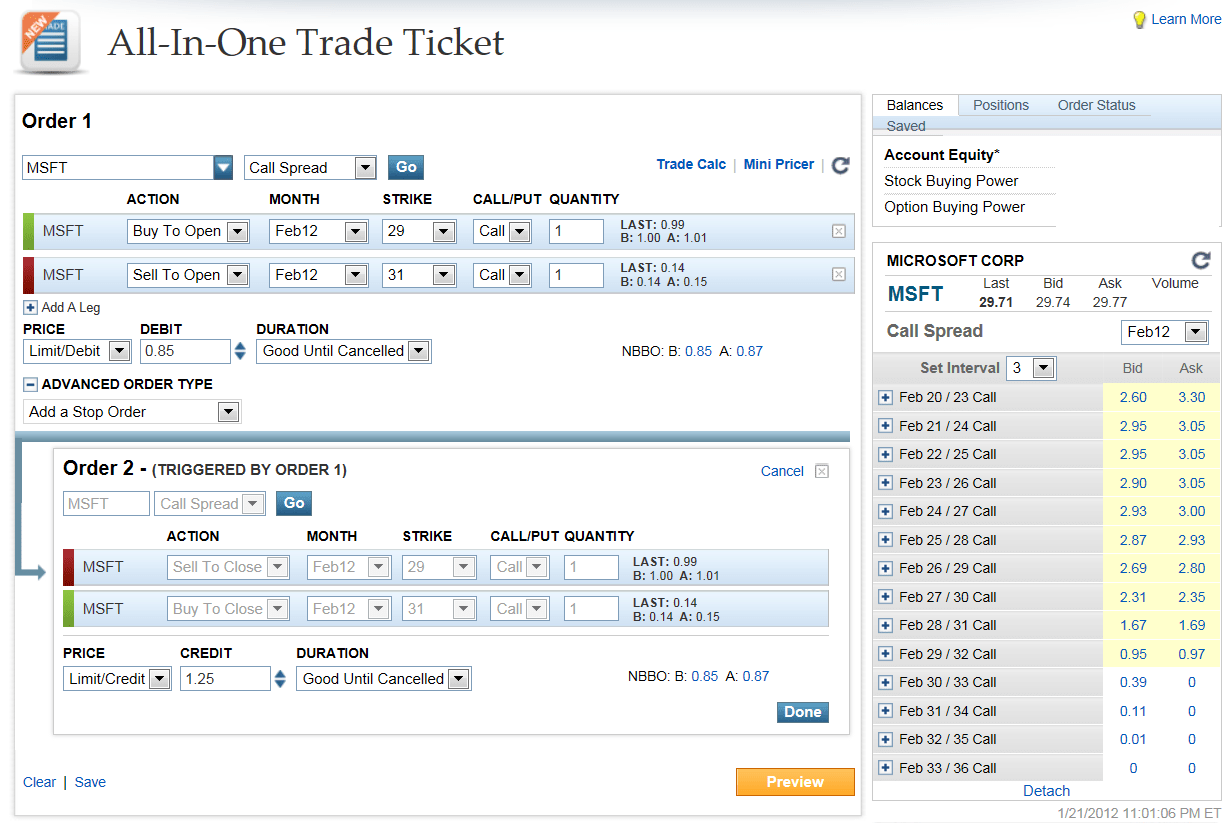The height and width of the screenshot is (823, 1232).
Task: Switch to the Balances tab
Action: 915,105
